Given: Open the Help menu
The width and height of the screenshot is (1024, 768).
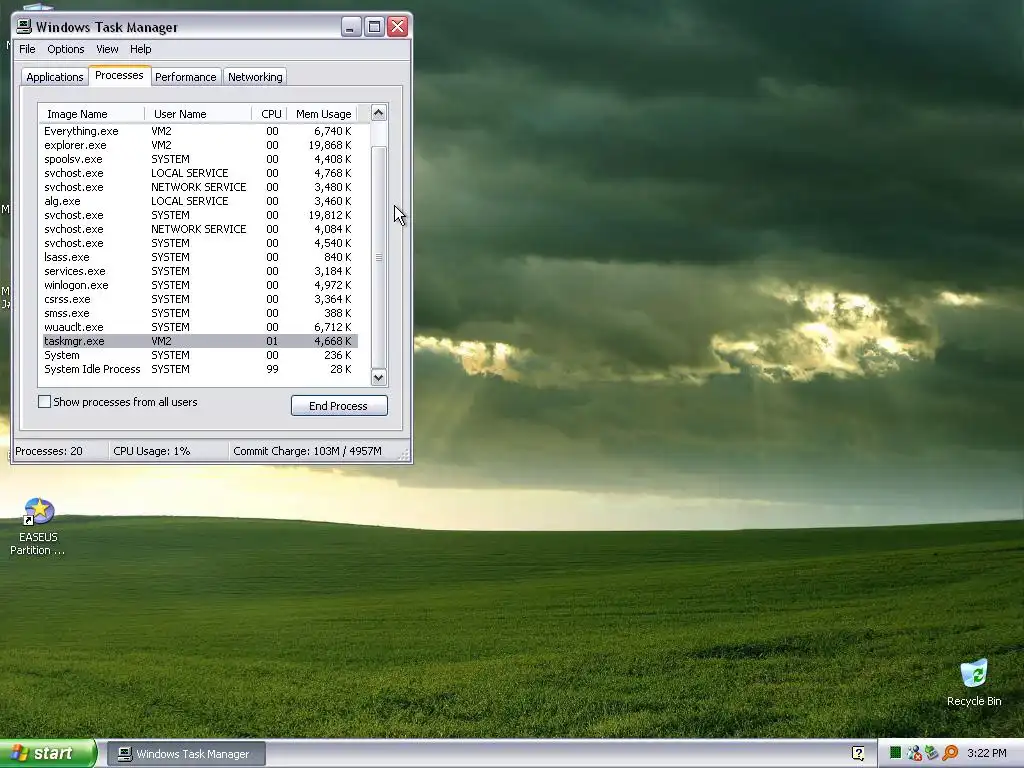Looking at the screenshot, I should coord(140,49).
